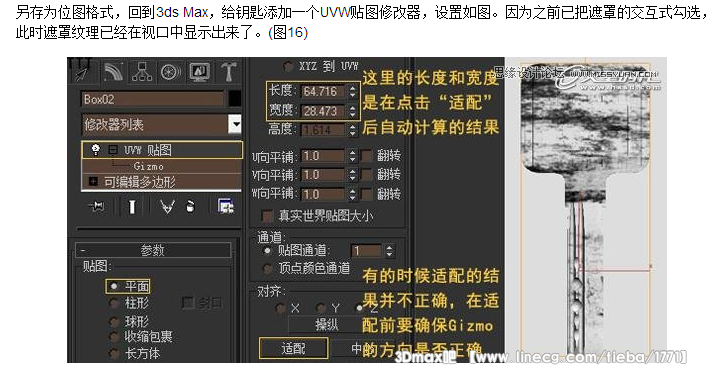Open the Motion command panel tab
The width and height of the screenshot is (716, 374).
tap(171, 72)
